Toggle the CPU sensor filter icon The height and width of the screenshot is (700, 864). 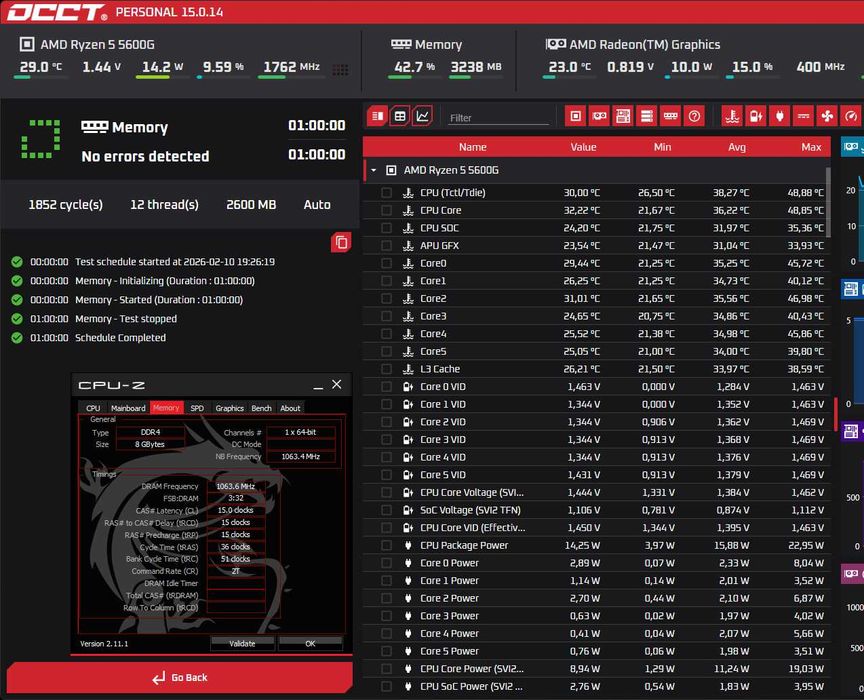click(575, 116)
